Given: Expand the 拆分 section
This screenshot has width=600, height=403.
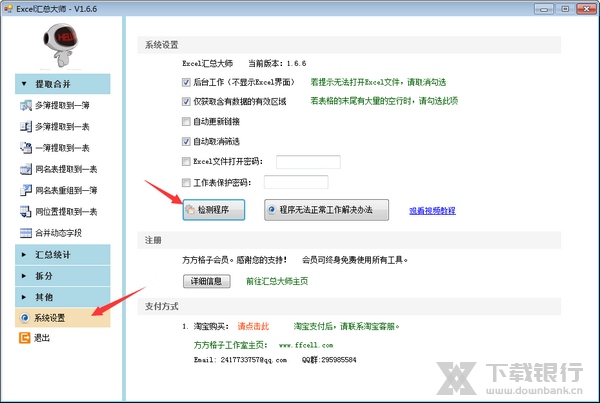Looking at the screenshot, I should (x=63, y=276).
